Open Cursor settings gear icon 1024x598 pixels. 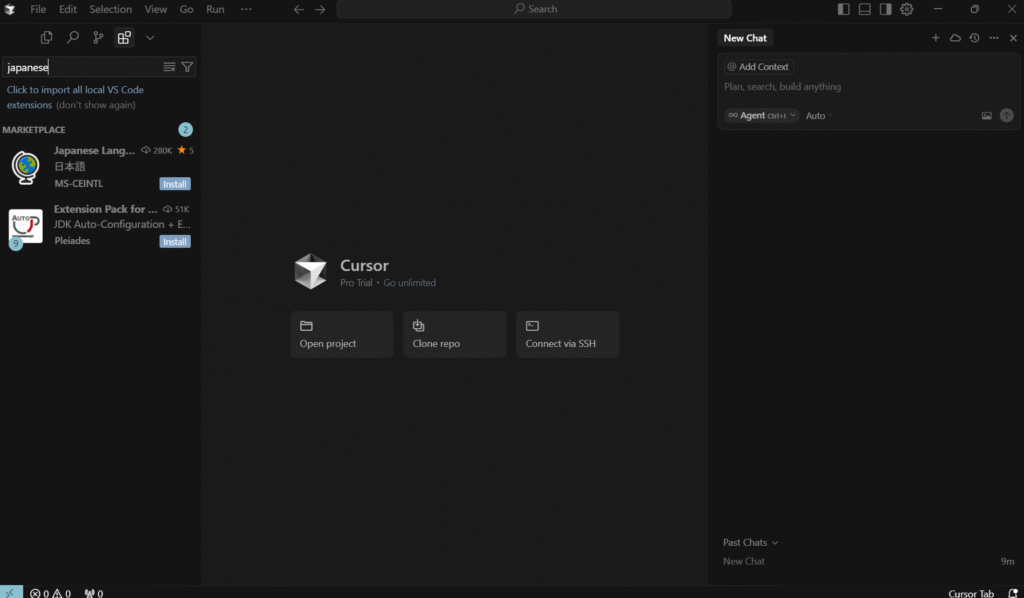coord(906,9)
